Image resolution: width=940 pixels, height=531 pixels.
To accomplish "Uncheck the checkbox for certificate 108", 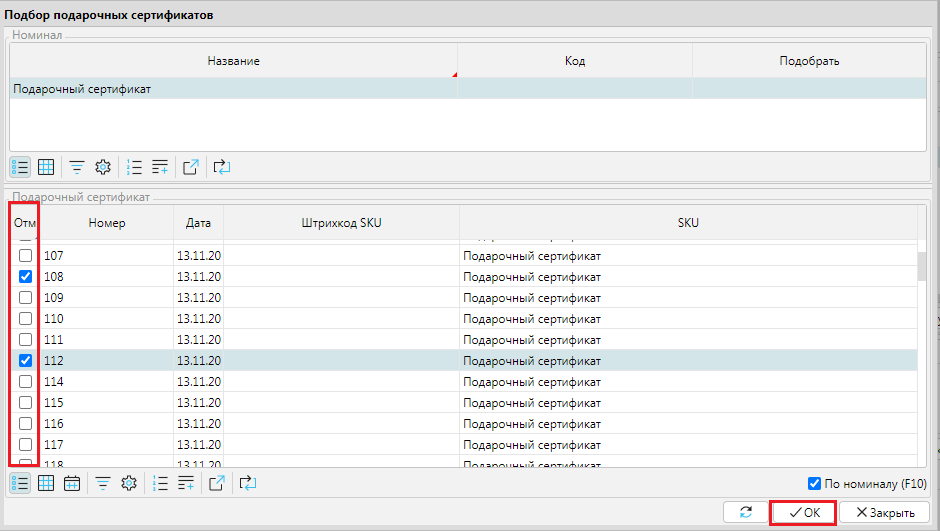I will click(26, 277).
